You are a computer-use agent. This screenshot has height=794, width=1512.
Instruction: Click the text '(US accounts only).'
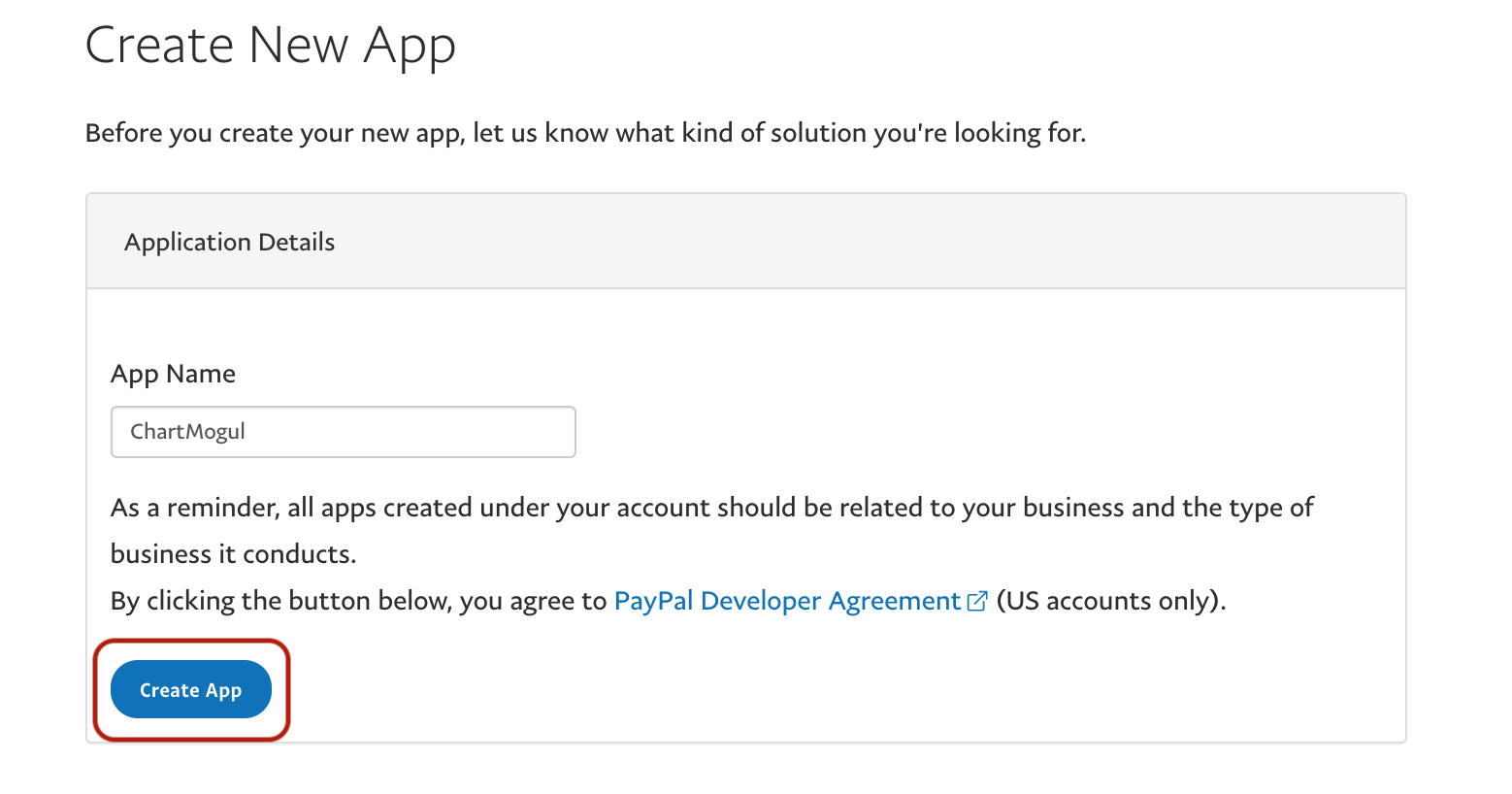tap(1111, 601)
